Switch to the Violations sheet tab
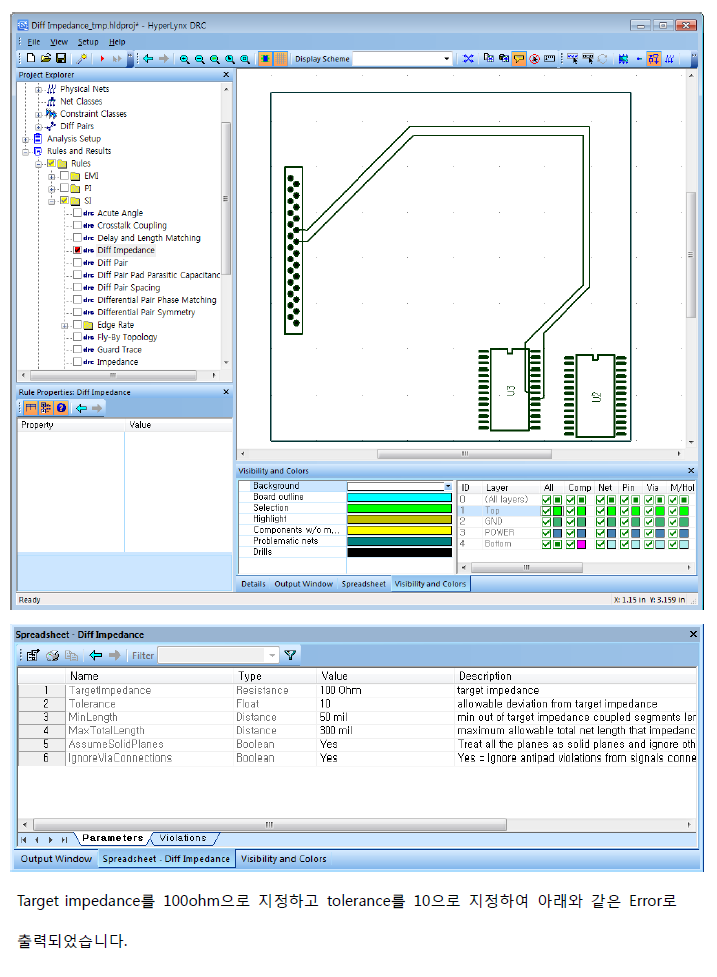 183,838
